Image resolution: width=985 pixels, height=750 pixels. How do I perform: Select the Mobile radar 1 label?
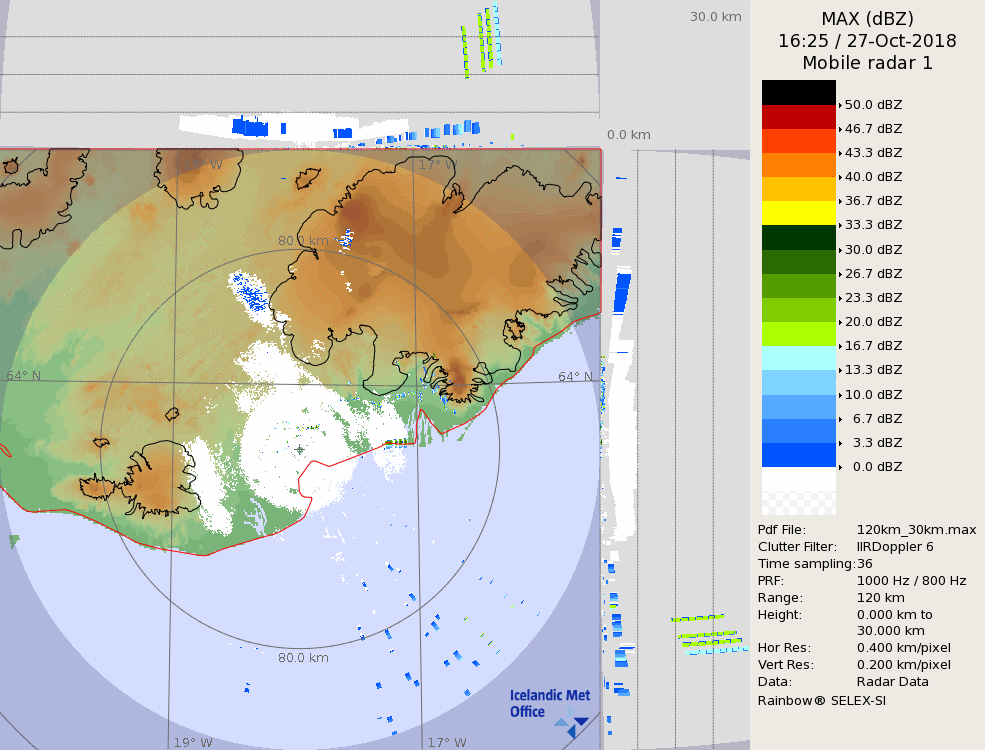(867, 63)
